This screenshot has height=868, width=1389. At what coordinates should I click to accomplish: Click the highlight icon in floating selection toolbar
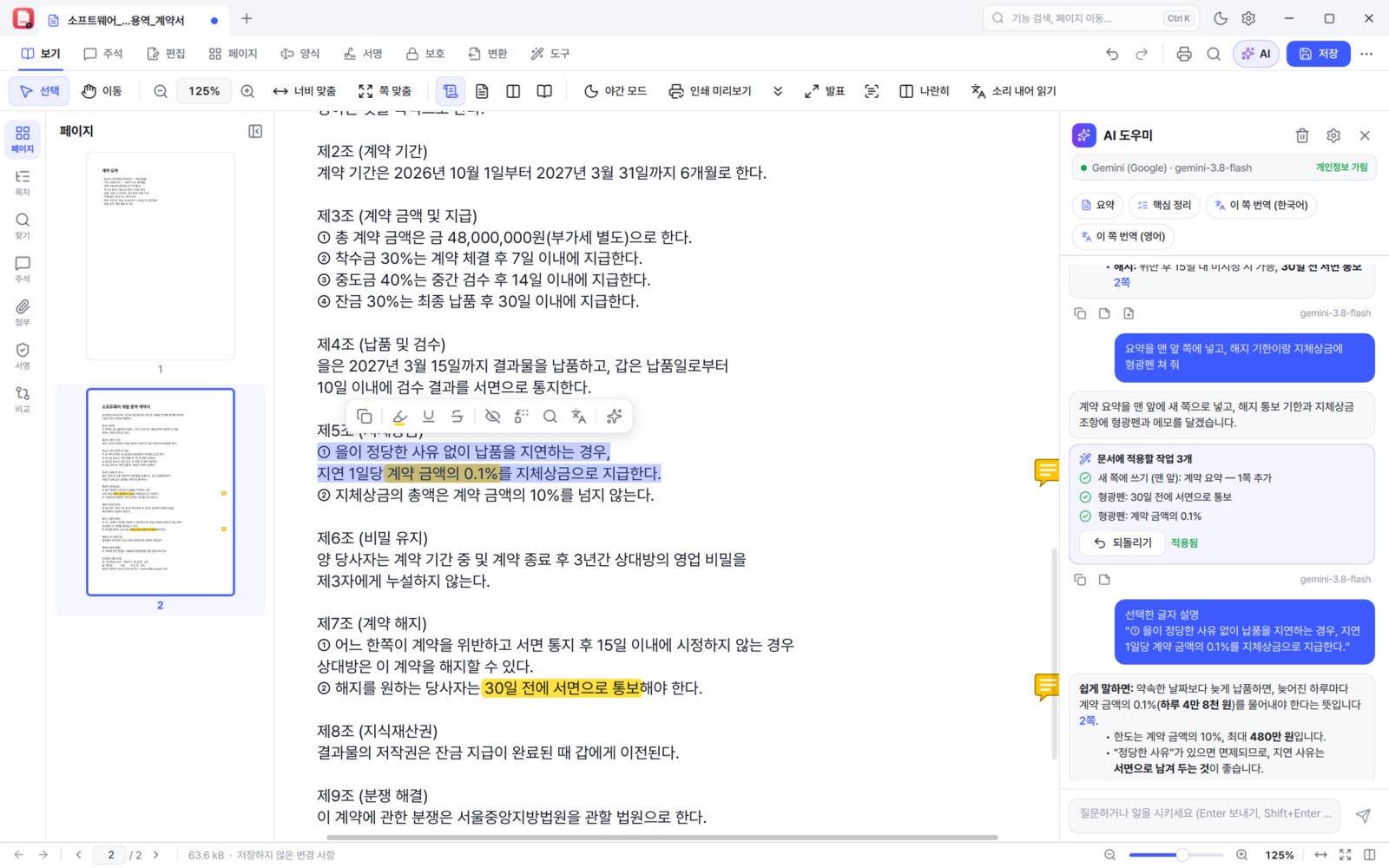click(x=399, y=417)
